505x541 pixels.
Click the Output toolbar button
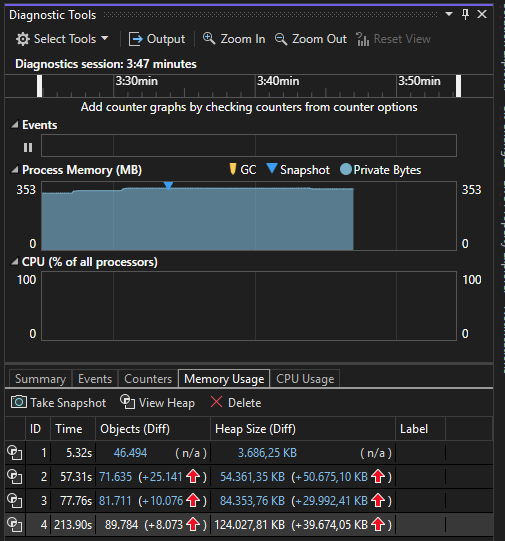tap(157, 39)
